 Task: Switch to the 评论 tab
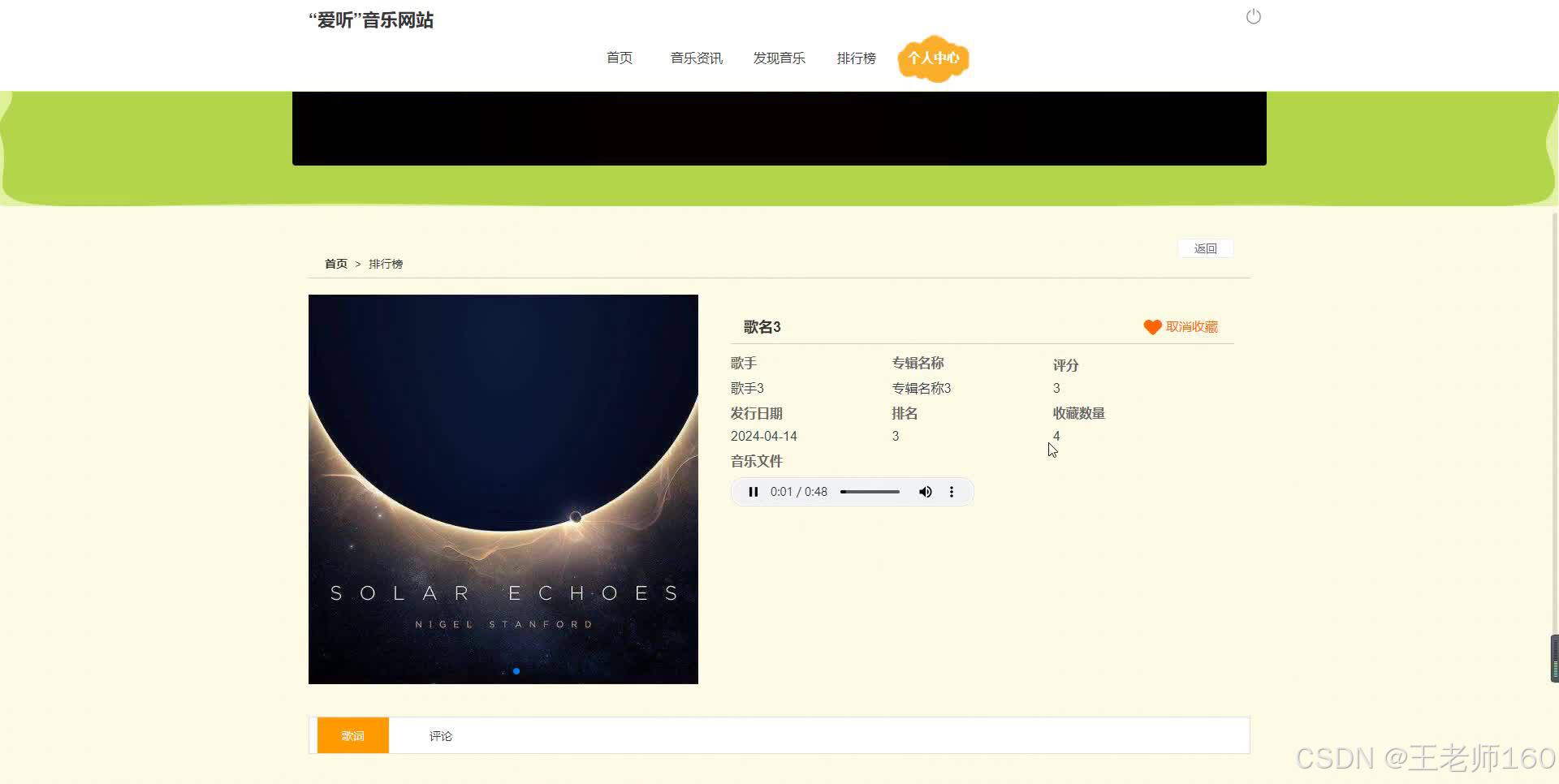441,736
